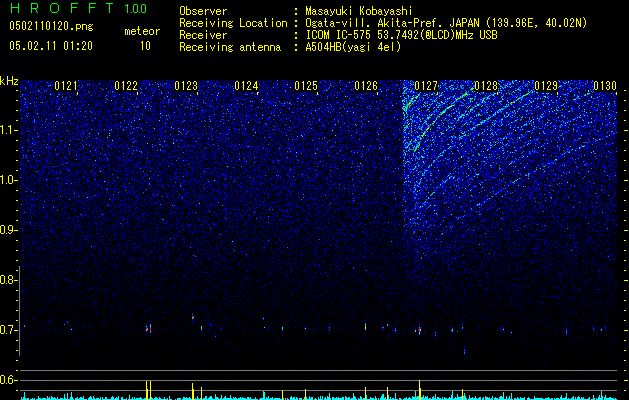Click the Receiving Location label

pyautogui.click(x=233, y=23)
